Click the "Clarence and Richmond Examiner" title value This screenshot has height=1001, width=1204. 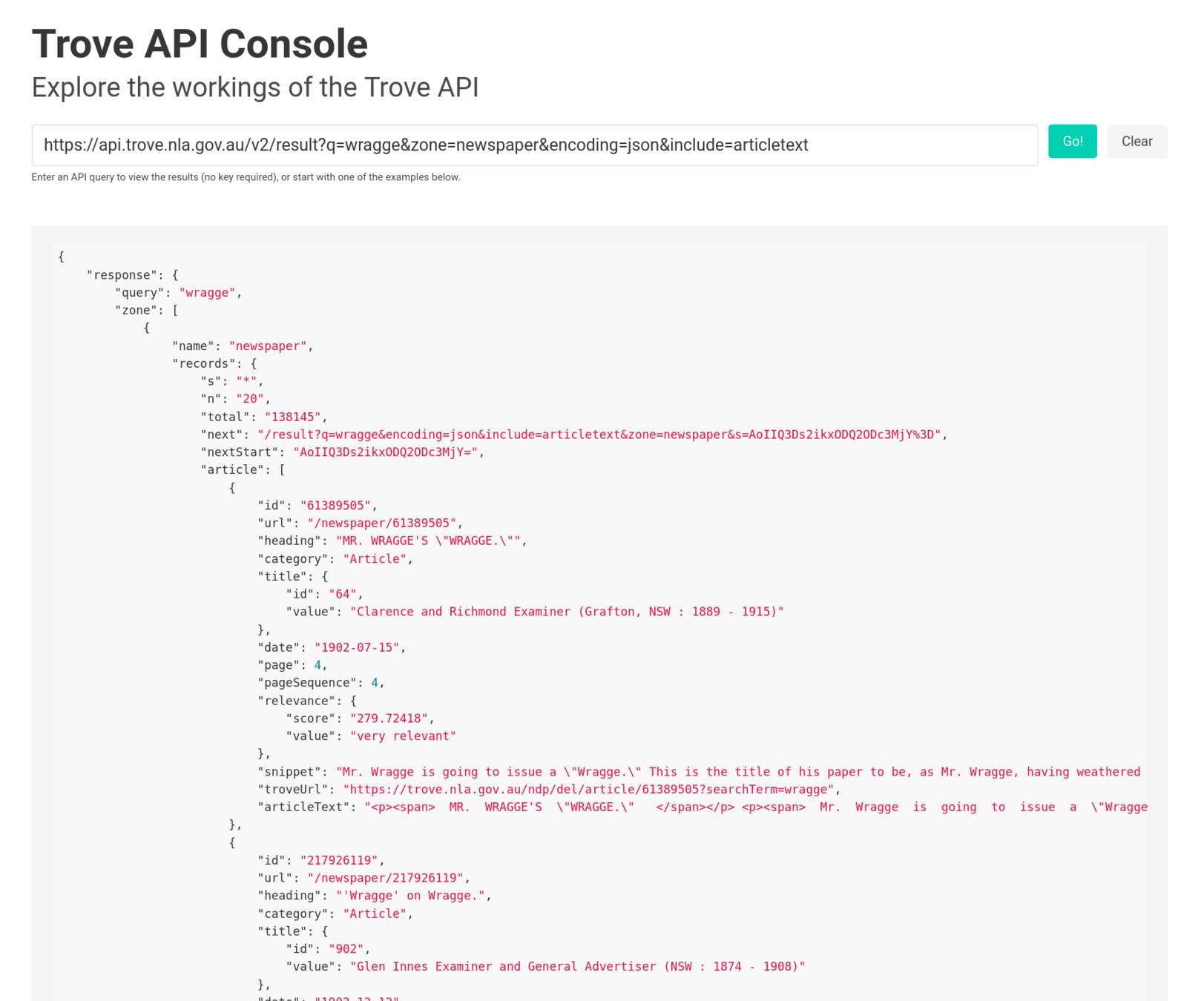[567, 612]
